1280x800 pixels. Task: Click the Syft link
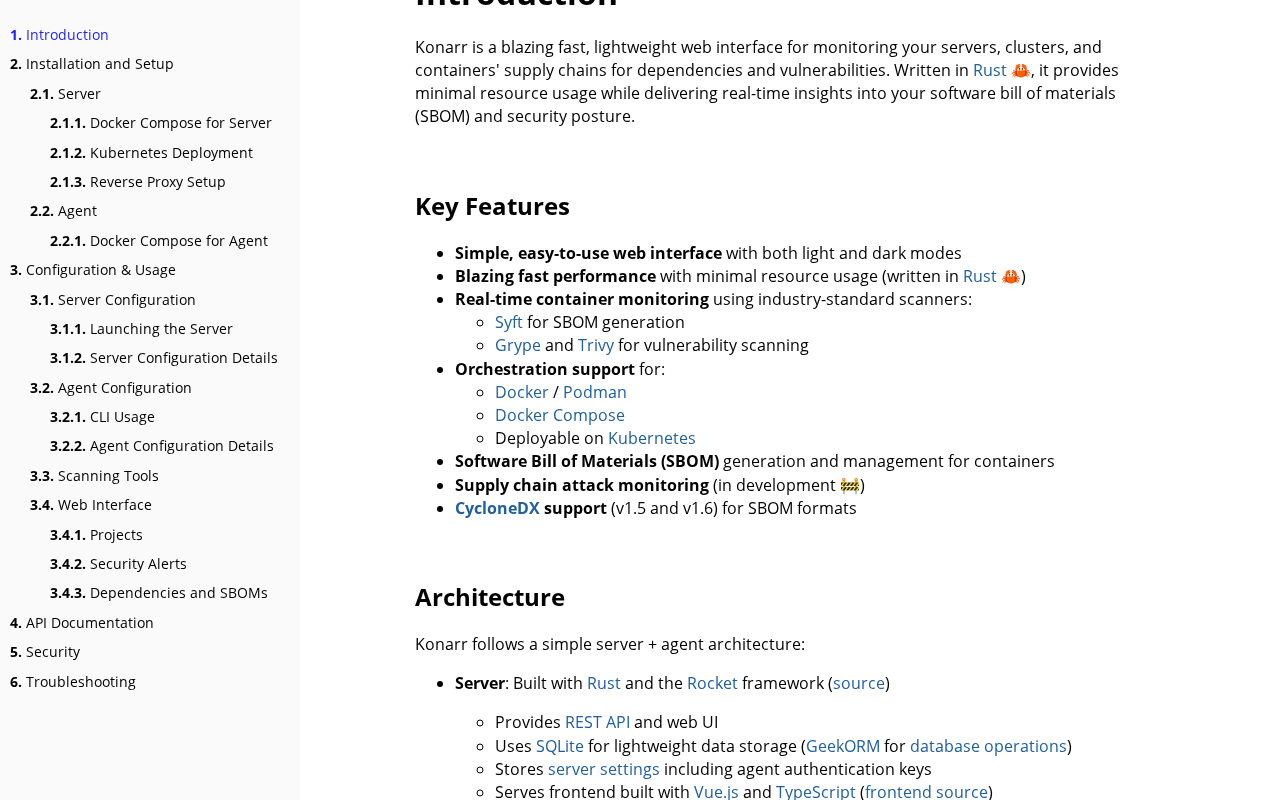click(508, 322)
